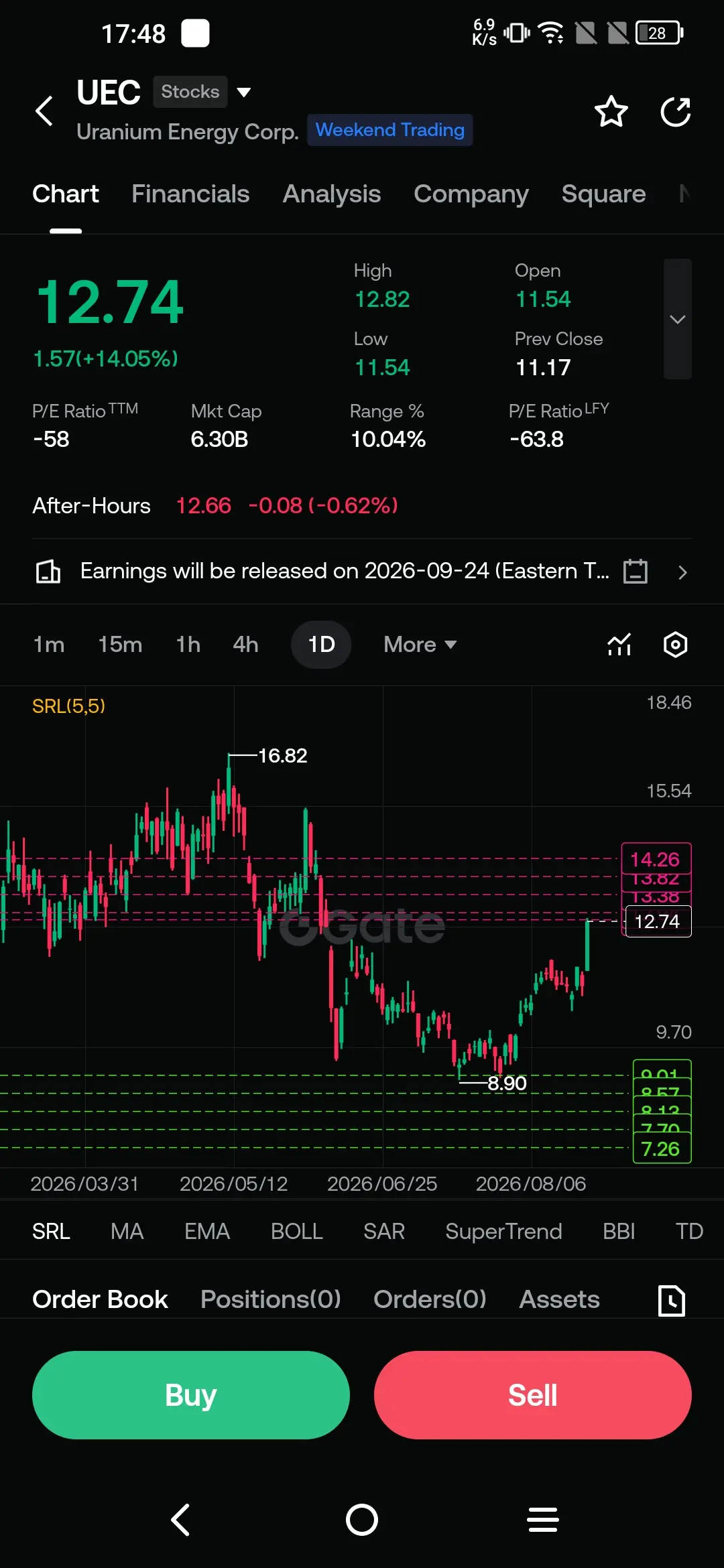Tap the share icon in the header
Viewport: 724px width, 1568px height.
coord(676,111)
